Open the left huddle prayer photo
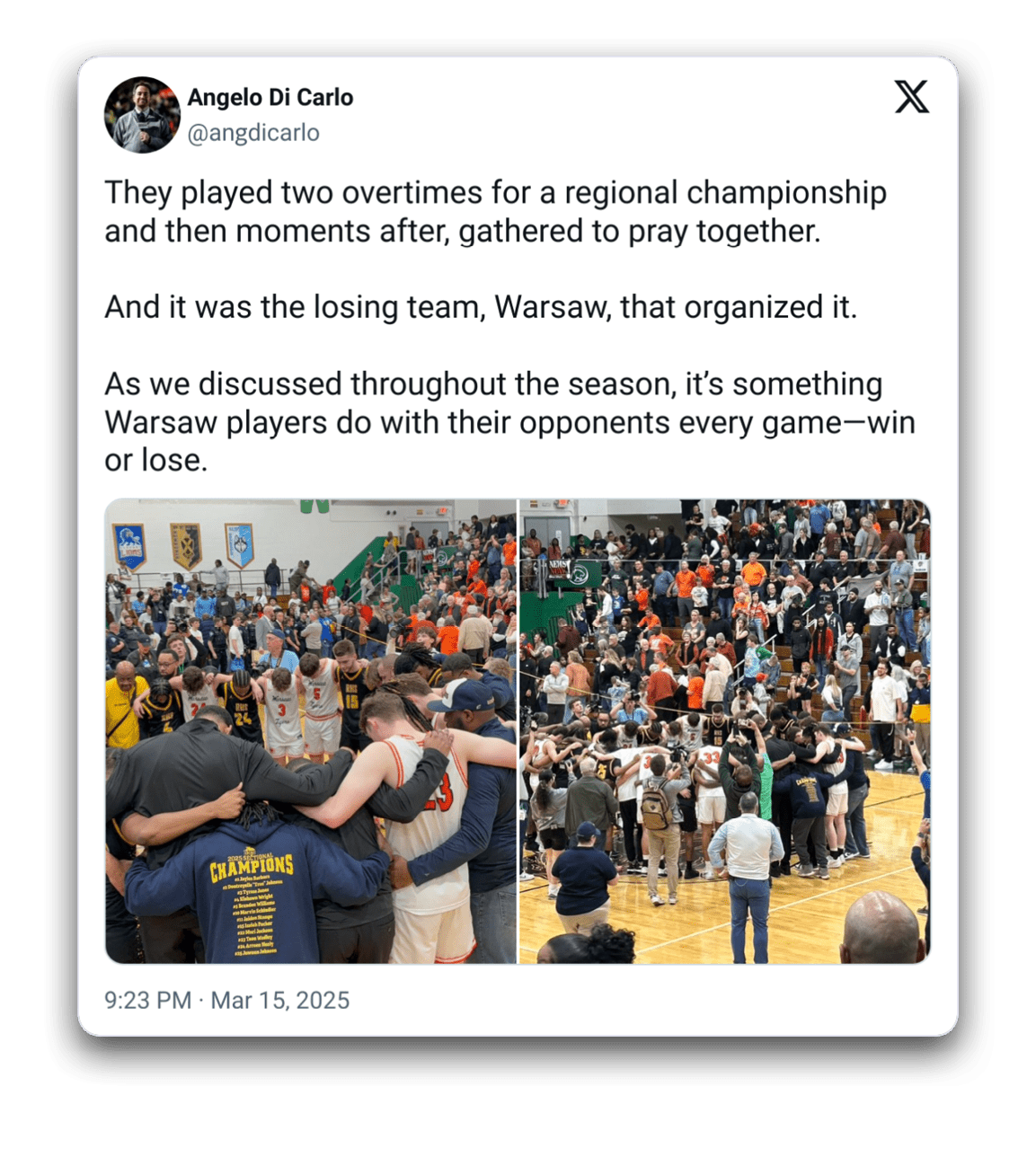The image size is (1036, 1157). (311, 731)
